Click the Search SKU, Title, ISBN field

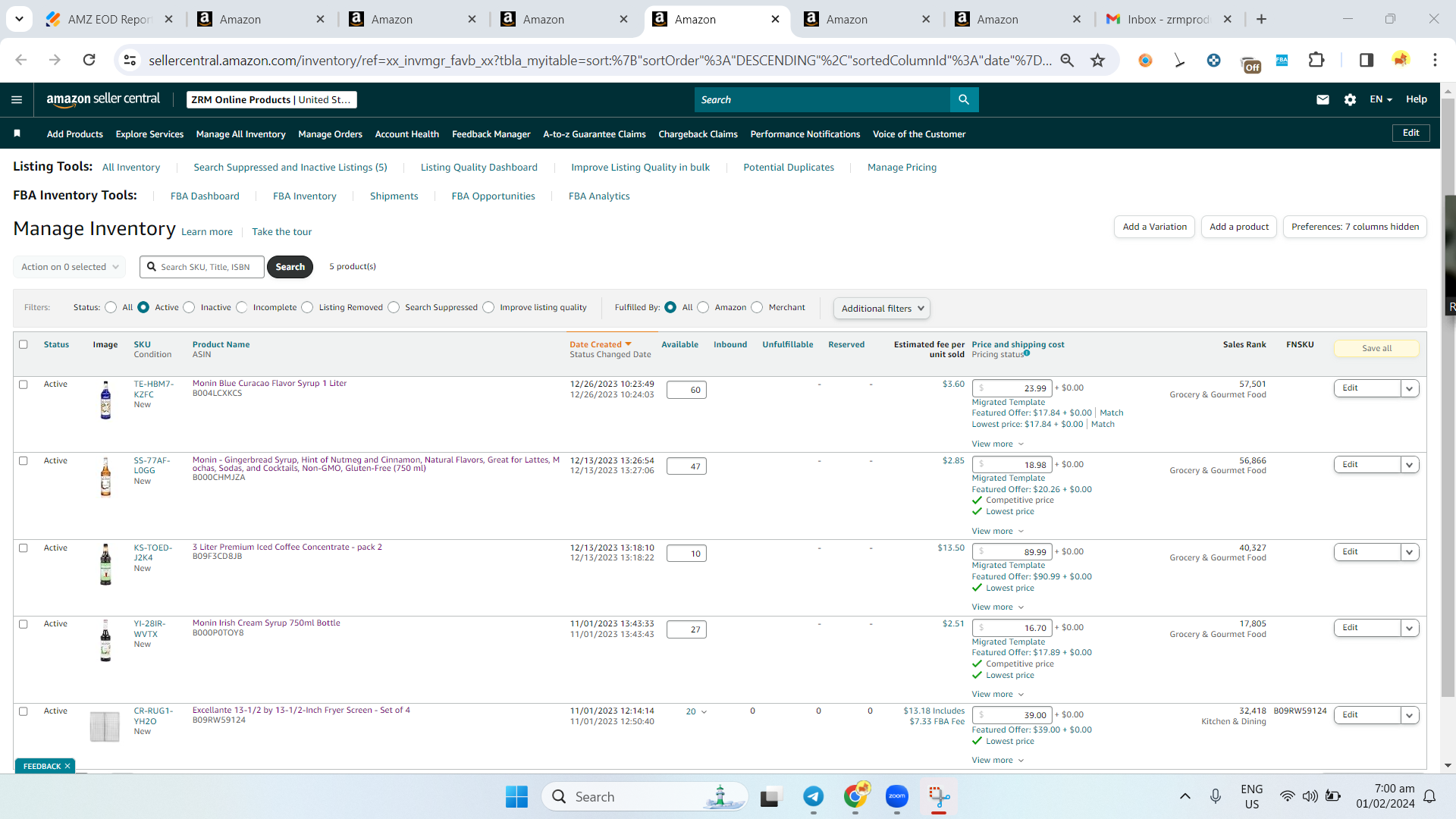point(202,267)
